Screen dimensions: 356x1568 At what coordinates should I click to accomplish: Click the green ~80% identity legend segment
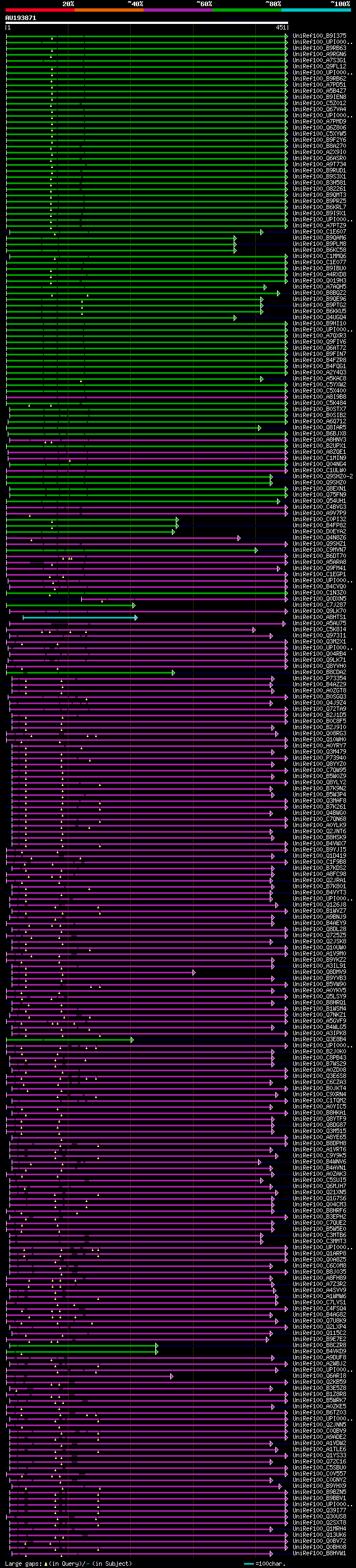[x=247, y=10]
